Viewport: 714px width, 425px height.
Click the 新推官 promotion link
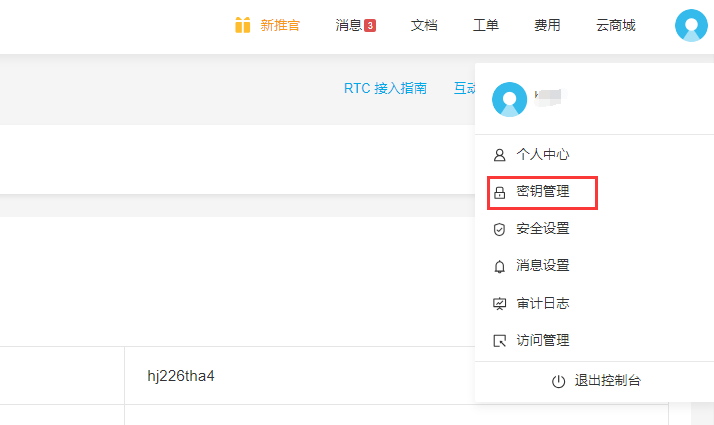click(280, 25)
